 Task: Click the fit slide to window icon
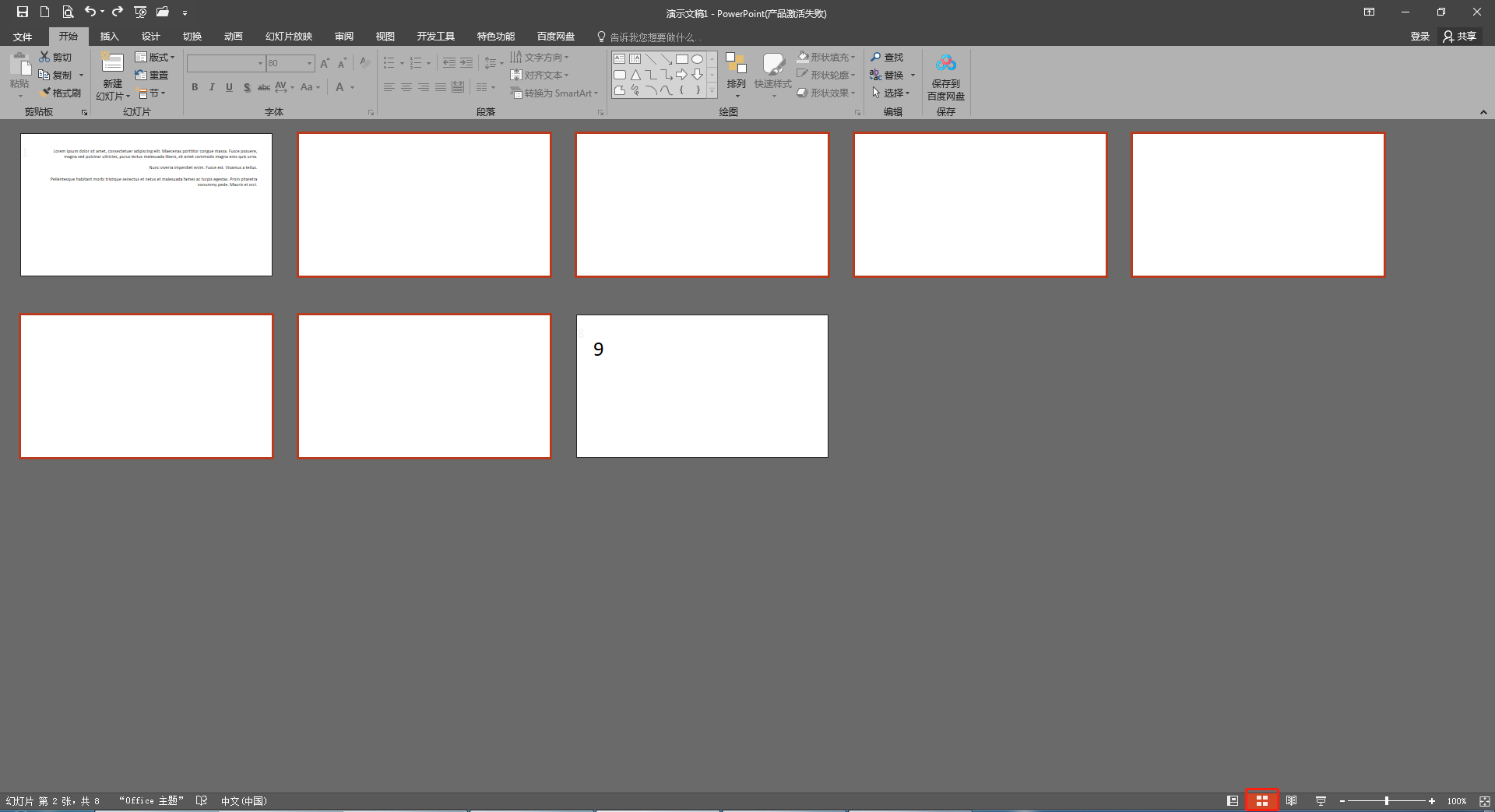click(1484, 801)
